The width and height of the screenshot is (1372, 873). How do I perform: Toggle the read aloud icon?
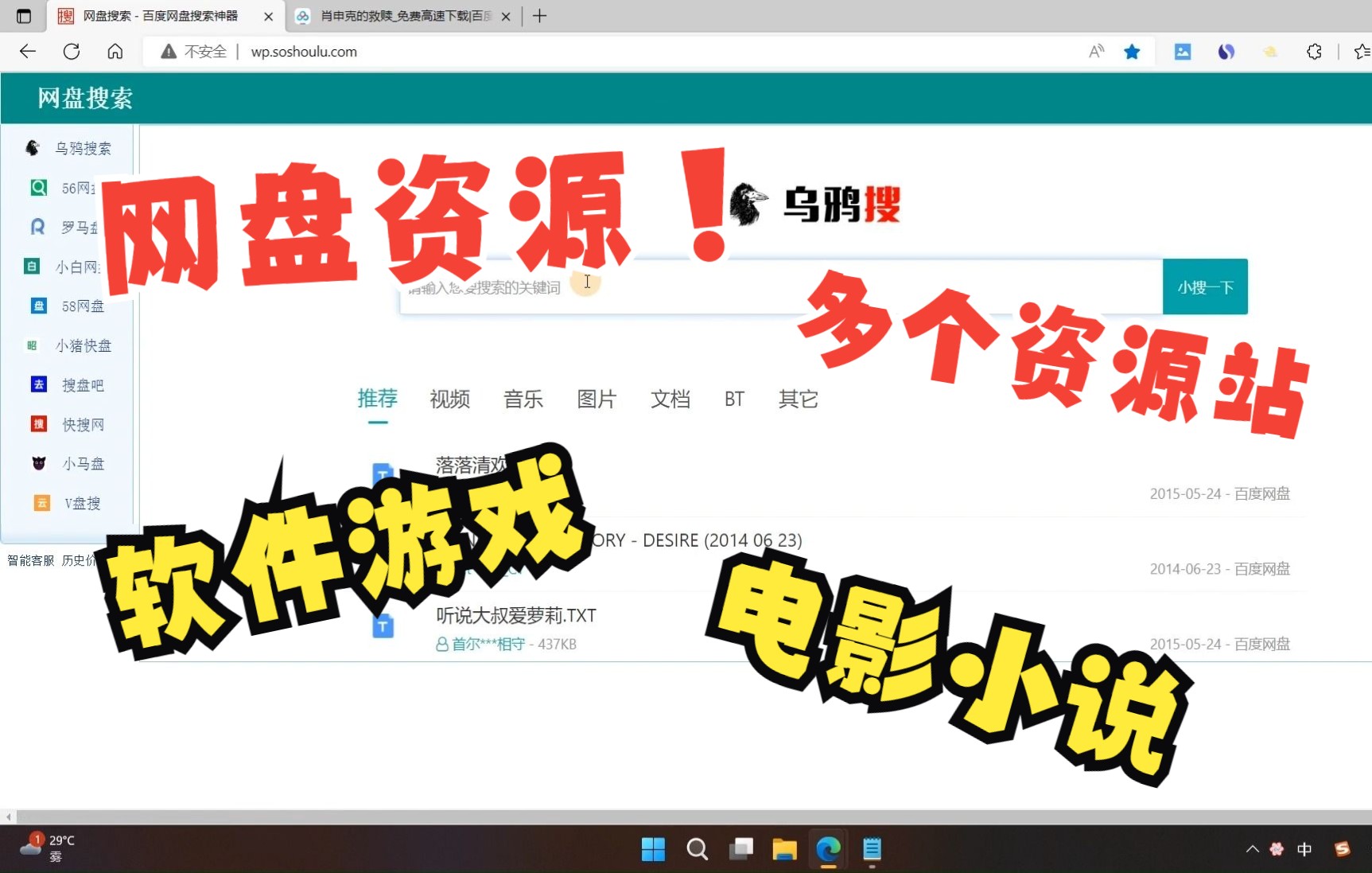tap(1097, 52)
